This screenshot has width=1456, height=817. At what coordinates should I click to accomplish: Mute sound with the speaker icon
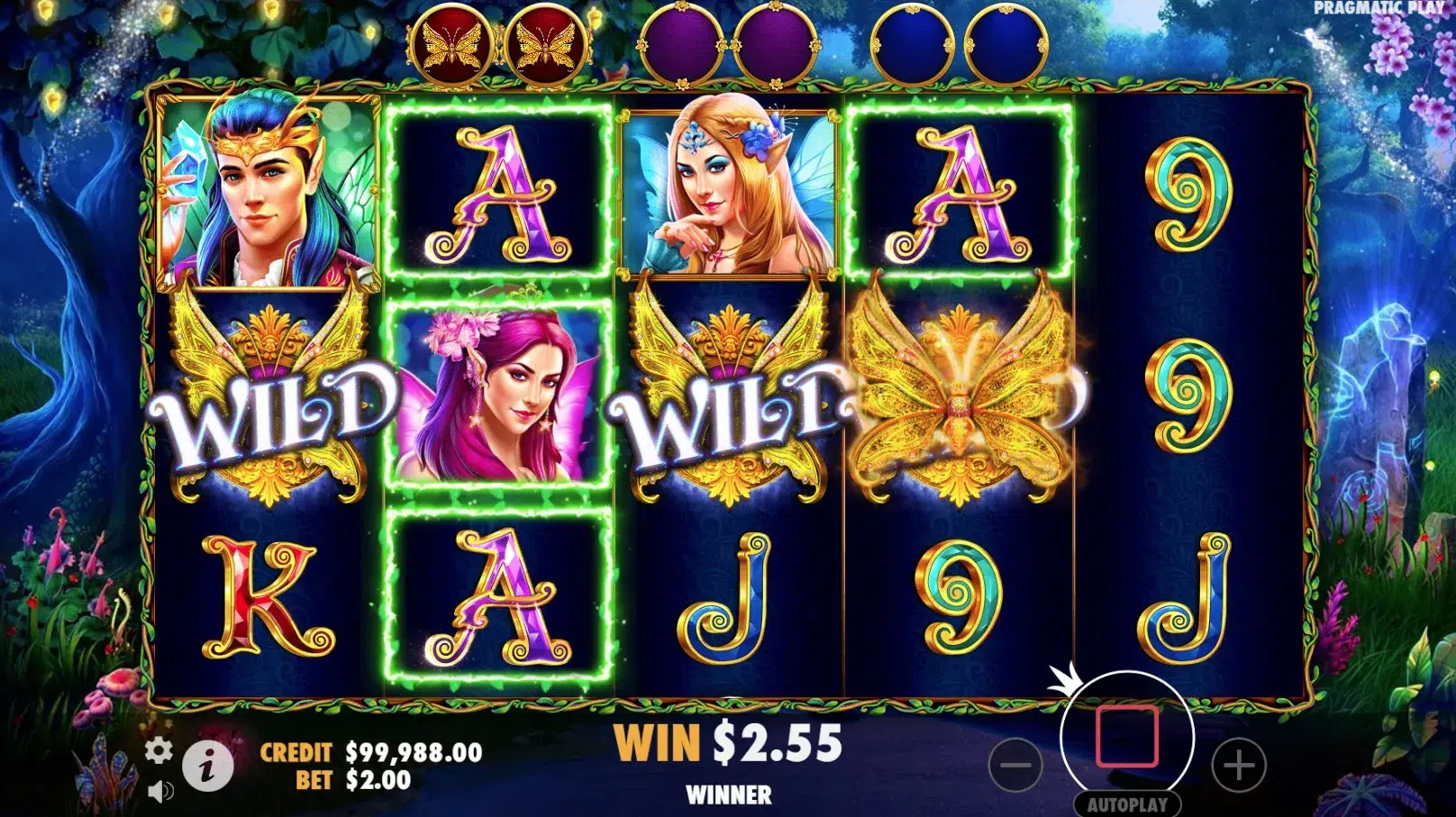click(x=159, y=792)
